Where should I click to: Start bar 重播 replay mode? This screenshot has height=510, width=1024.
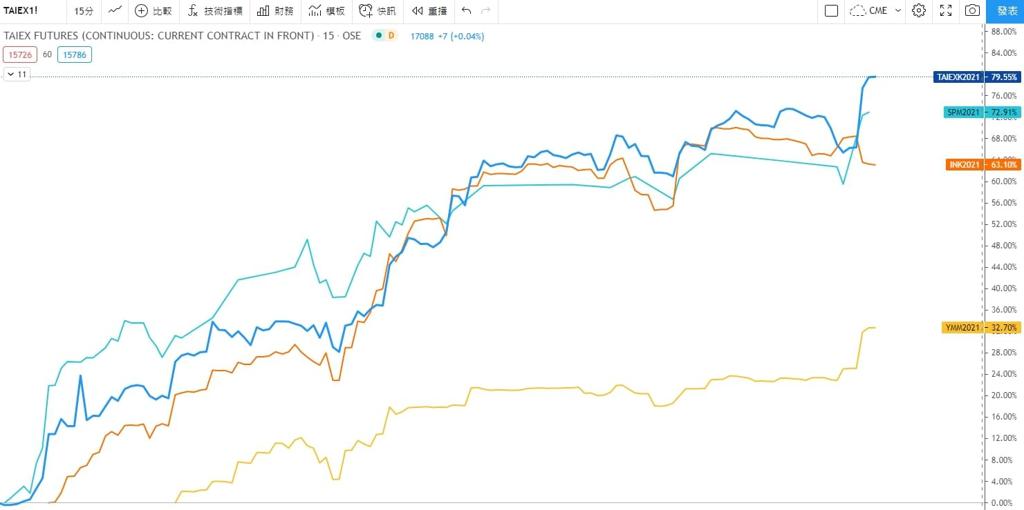(429, 10)
